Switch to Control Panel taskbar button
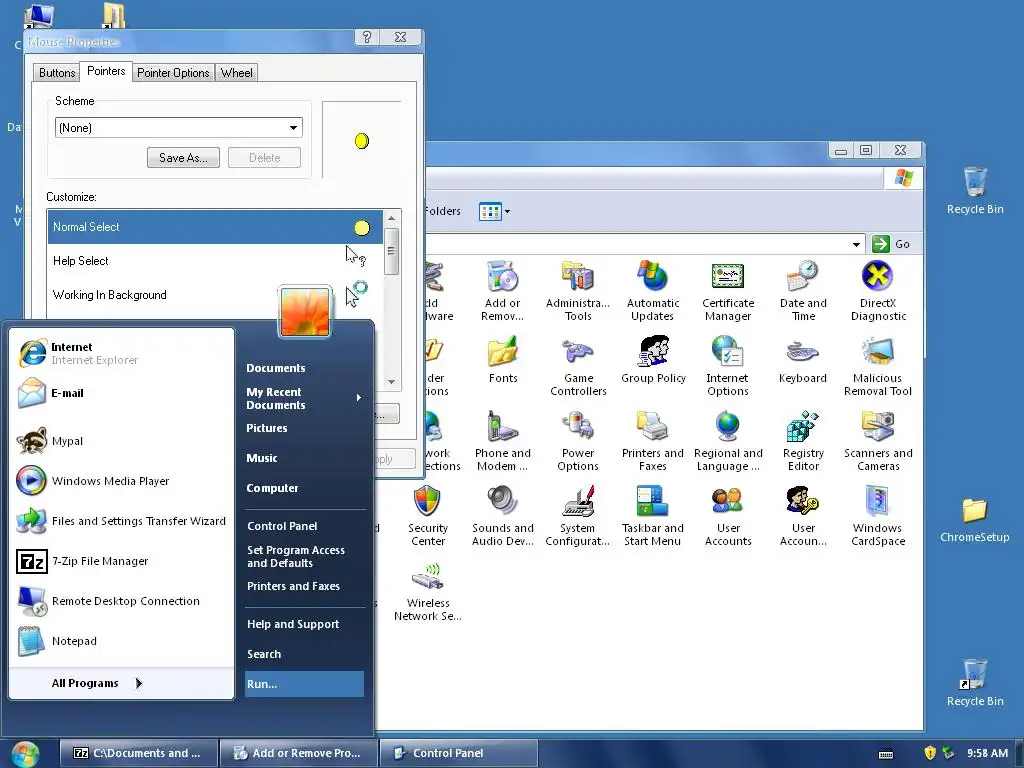This screenshot has height=768, width=1024. [x=458, y=753]
